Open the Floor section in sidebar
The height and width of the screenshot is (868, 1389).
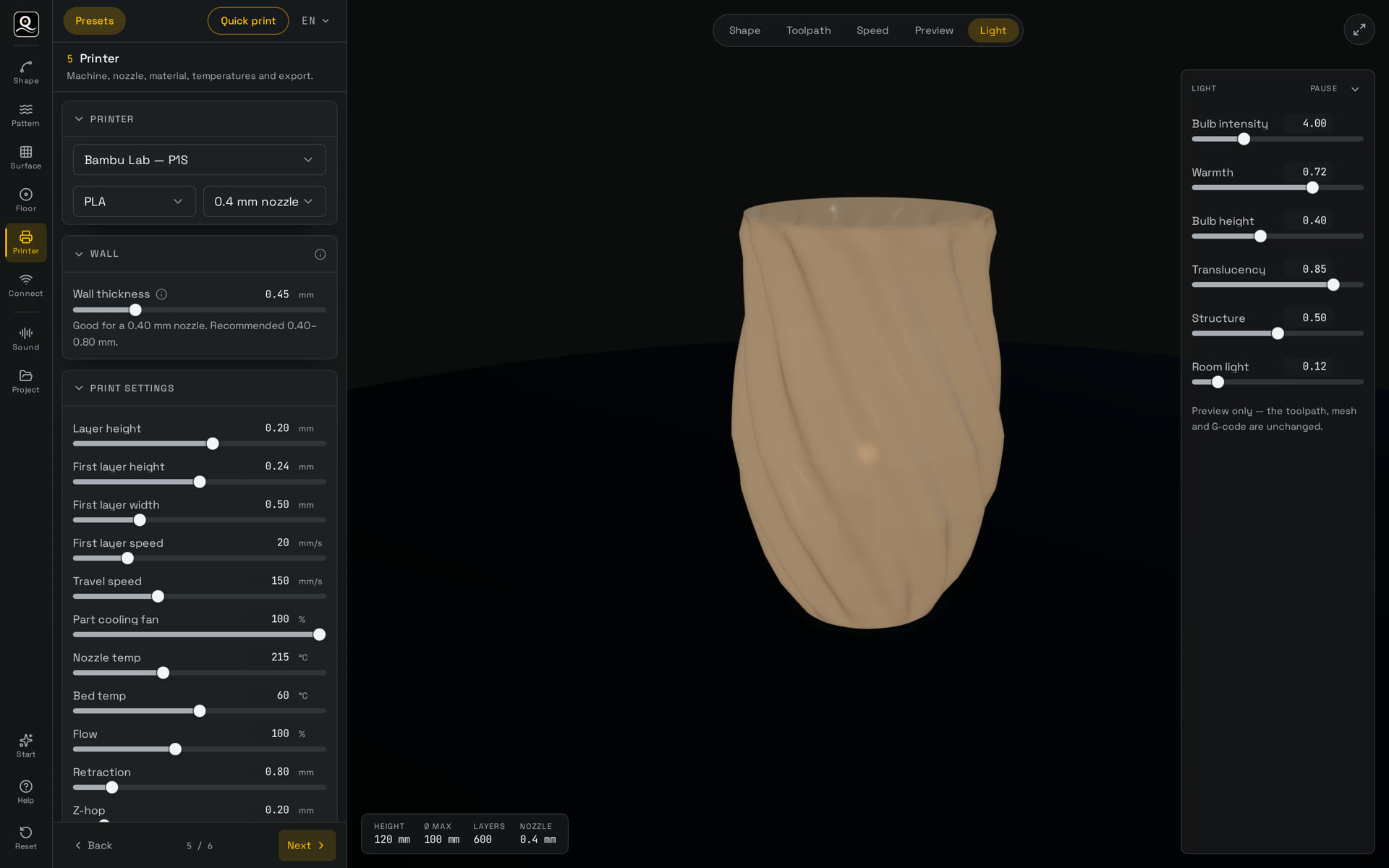click(26, 200)
